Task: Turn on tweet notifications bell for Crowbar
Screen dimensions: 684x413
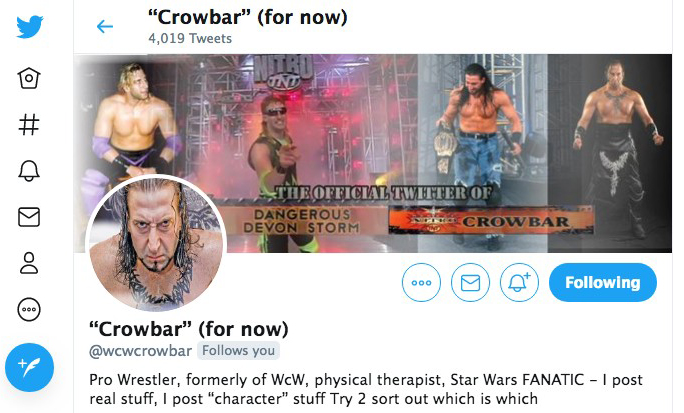Action: [519, 282]
